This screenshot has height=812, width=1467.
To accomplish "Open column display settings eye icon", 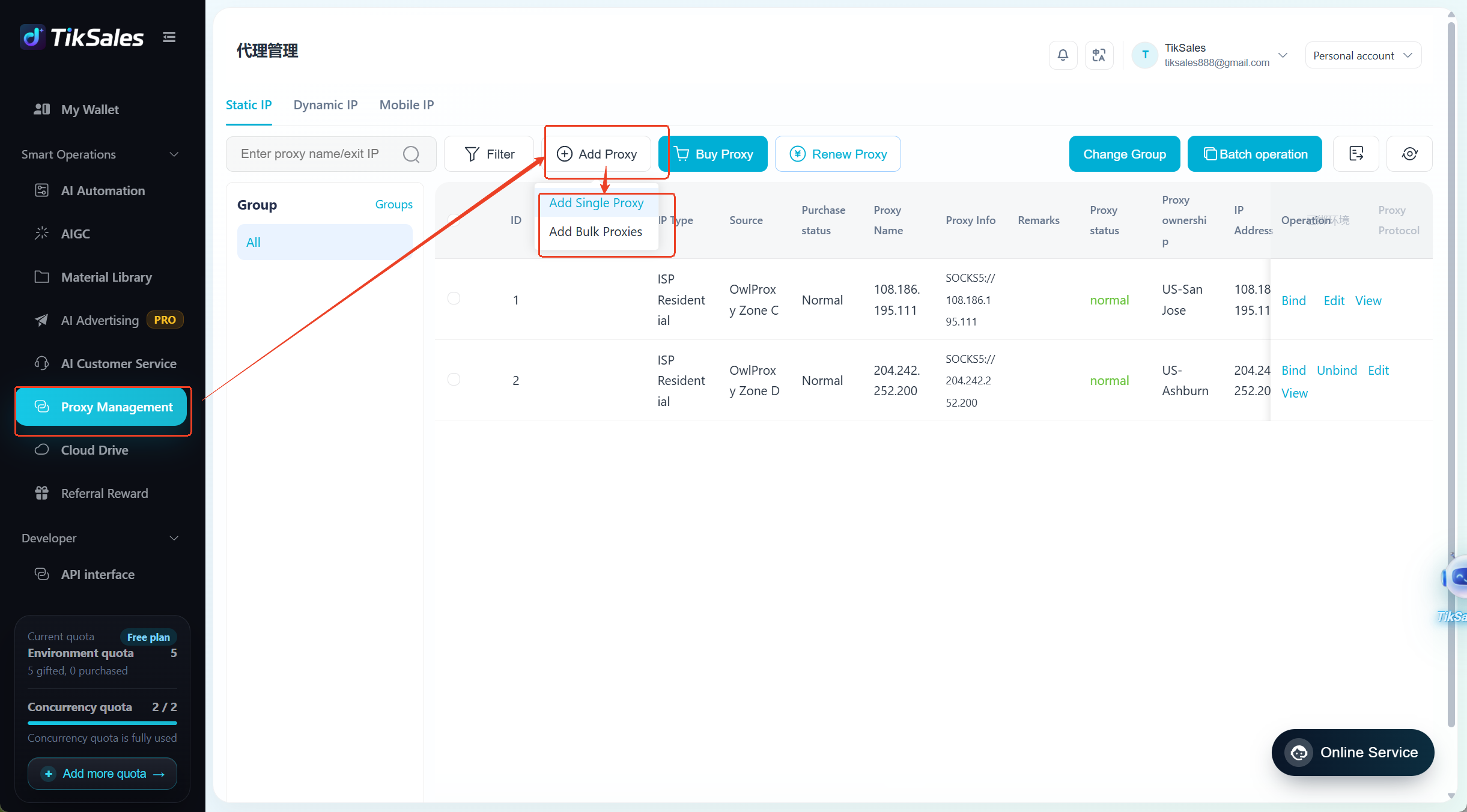I will point(1409,154).
